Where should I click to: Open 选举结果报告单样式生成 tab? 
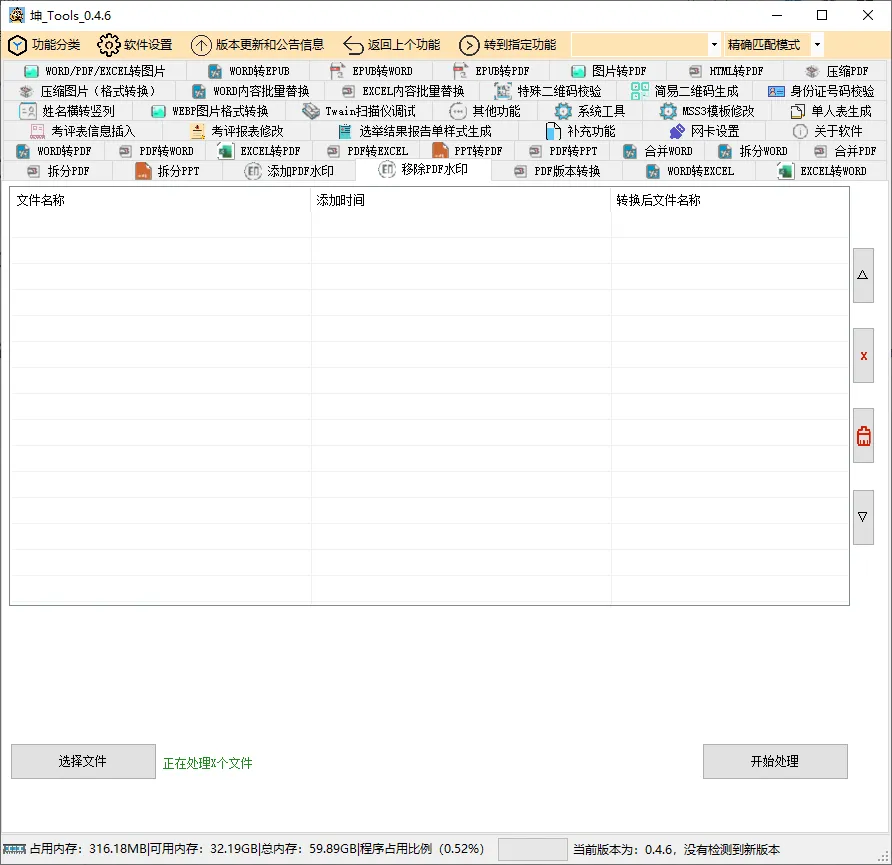tap(414, 131)
